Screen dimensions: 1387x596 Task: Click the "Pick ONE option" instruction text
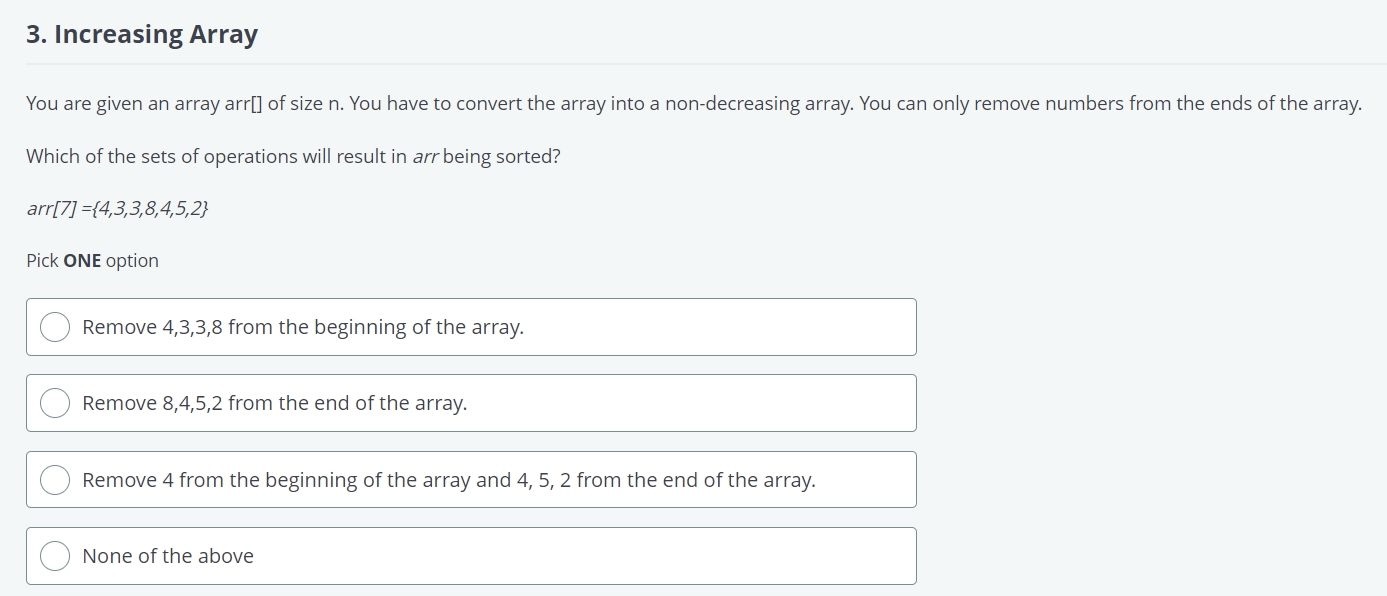[92, 260]
